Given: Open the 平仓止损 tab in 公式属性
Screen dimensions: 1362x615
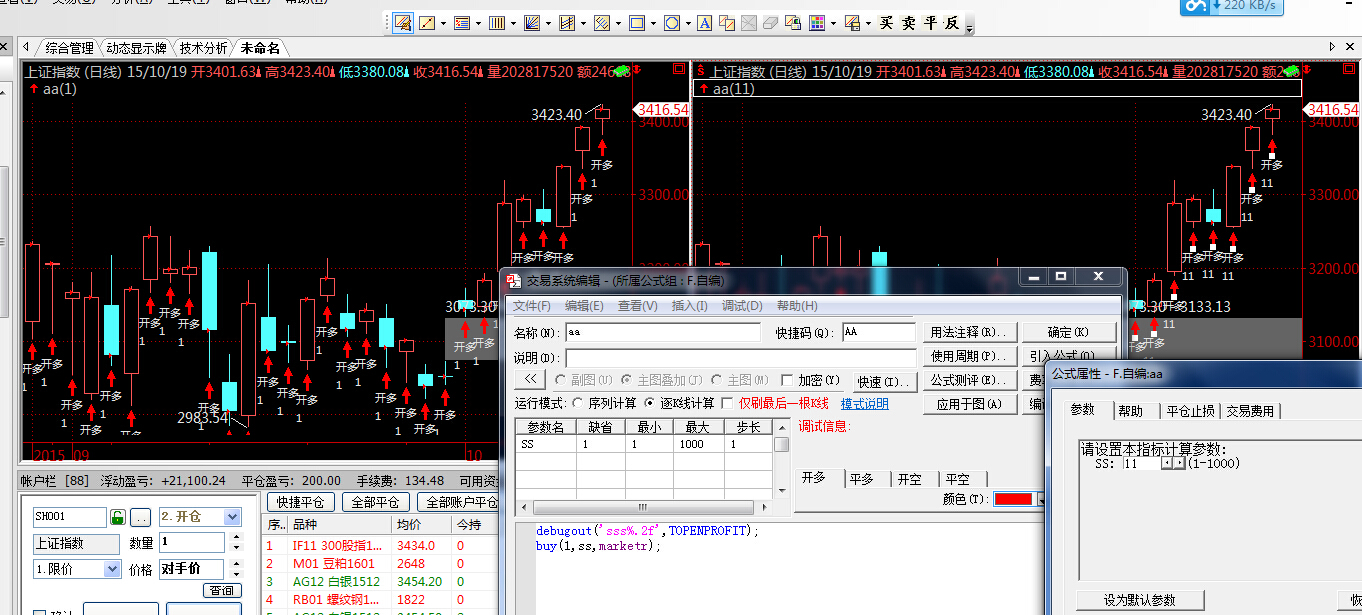Looking at the screenshot, I should tap(1190, 411).
